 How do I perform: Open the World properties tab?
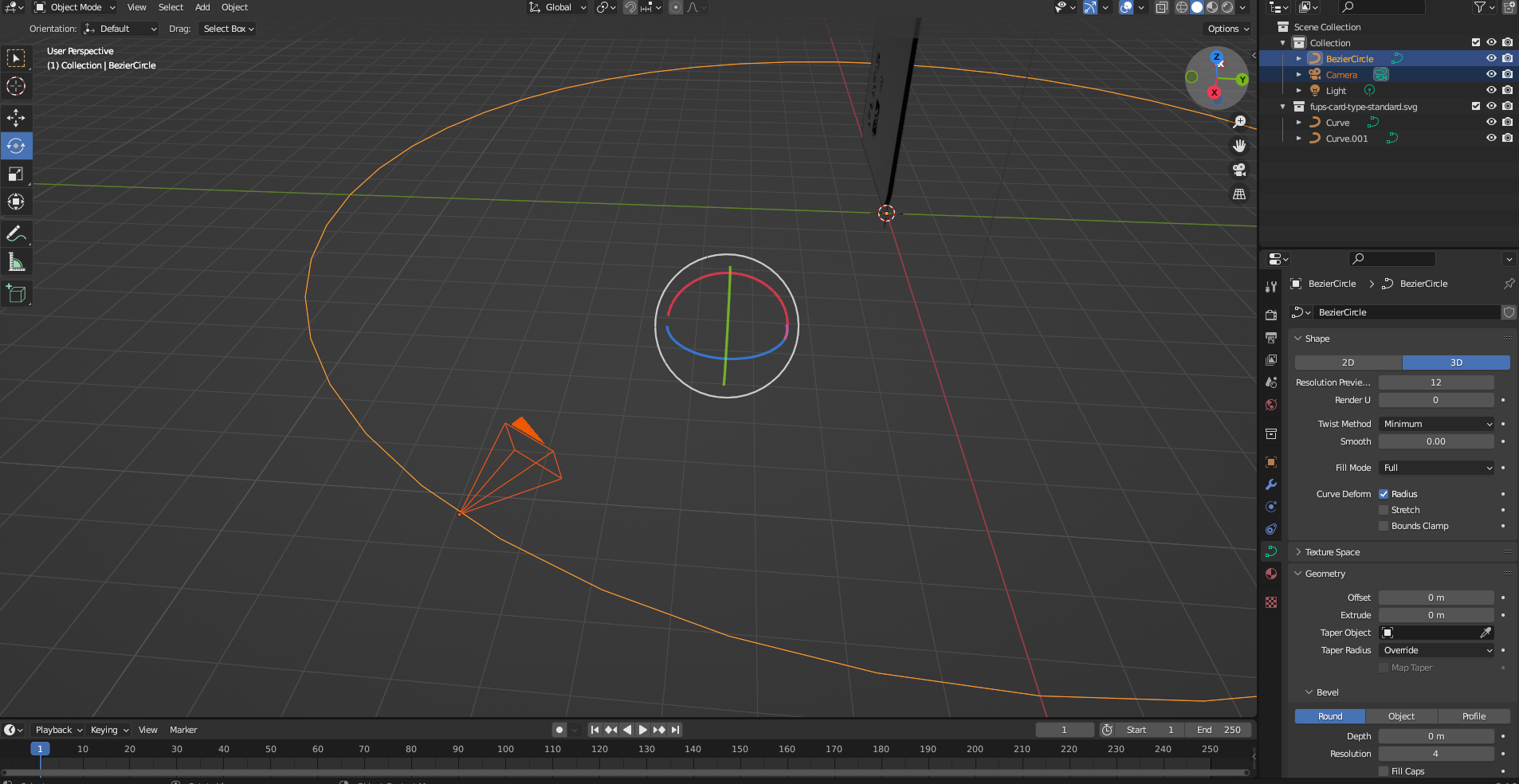click(x=1271, y=405)
